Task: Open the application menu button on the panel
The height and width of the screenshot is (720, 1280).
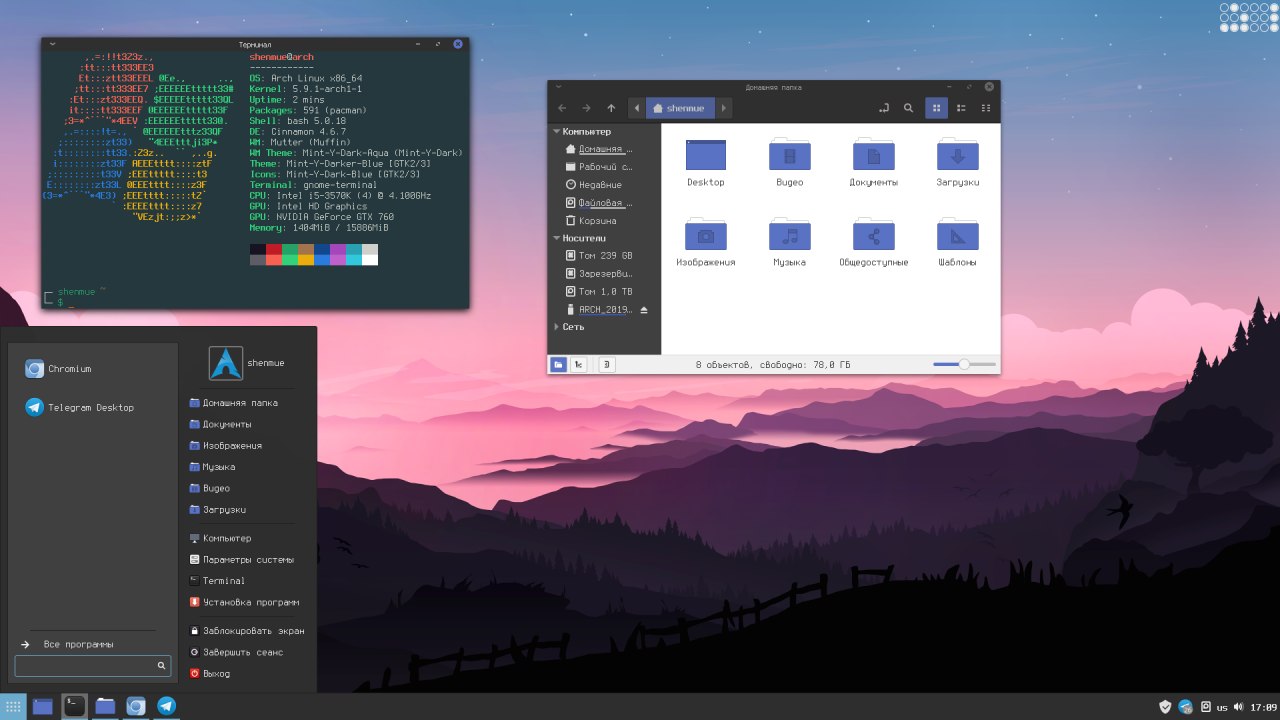Action: point(13,706)
